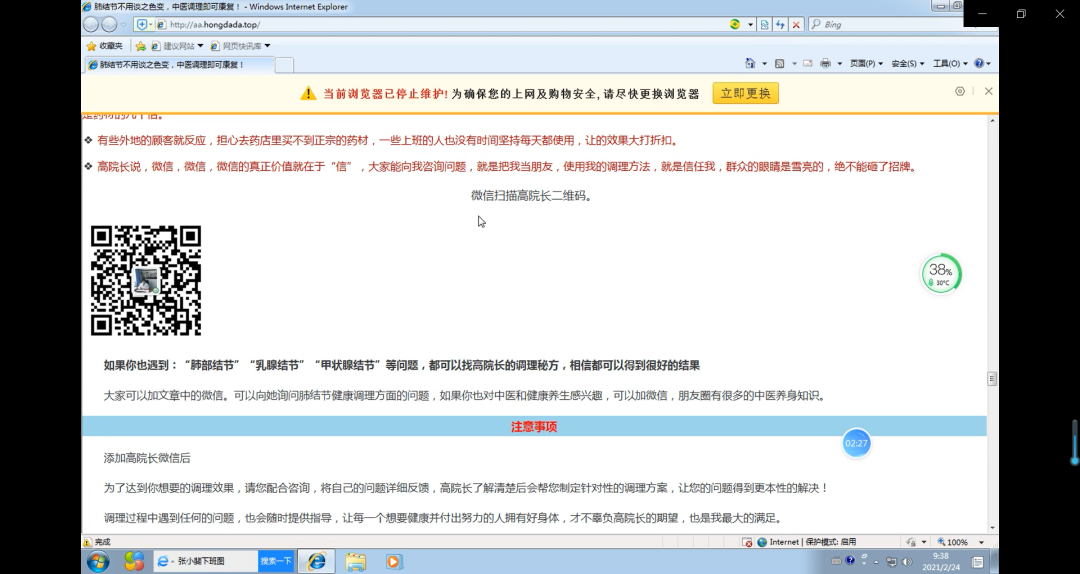This screenshot has height=574, width=1080.
Task: Expand the 网页快讯库 dropdown
Action: pos(246,46)
